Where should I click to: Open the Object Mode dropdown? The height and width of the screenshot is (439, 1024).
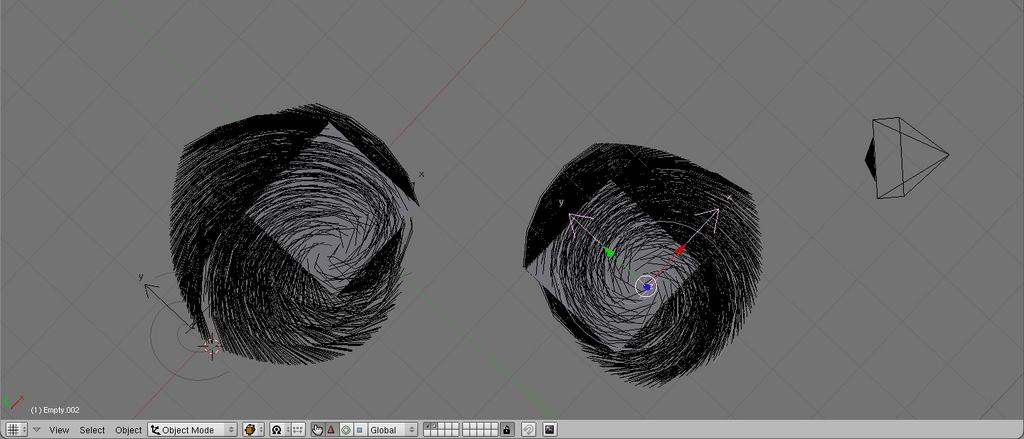[193, 429]
